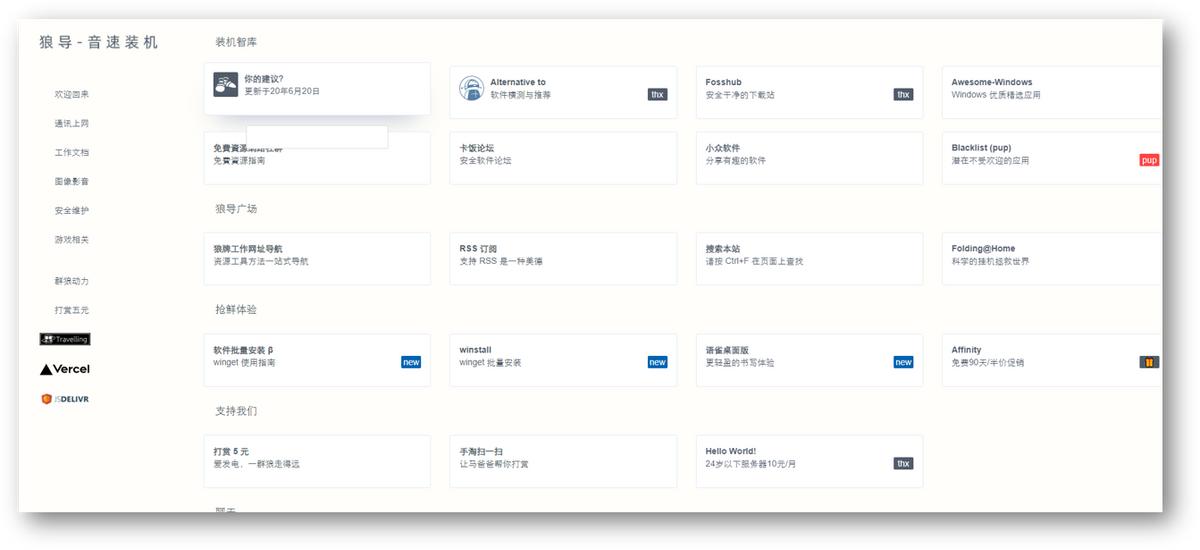The height and width of the screenshot is (550, 1200).
Task: Click the gift badge on Affinity card
Action: pyautogui.click(x=1149, y=362)
